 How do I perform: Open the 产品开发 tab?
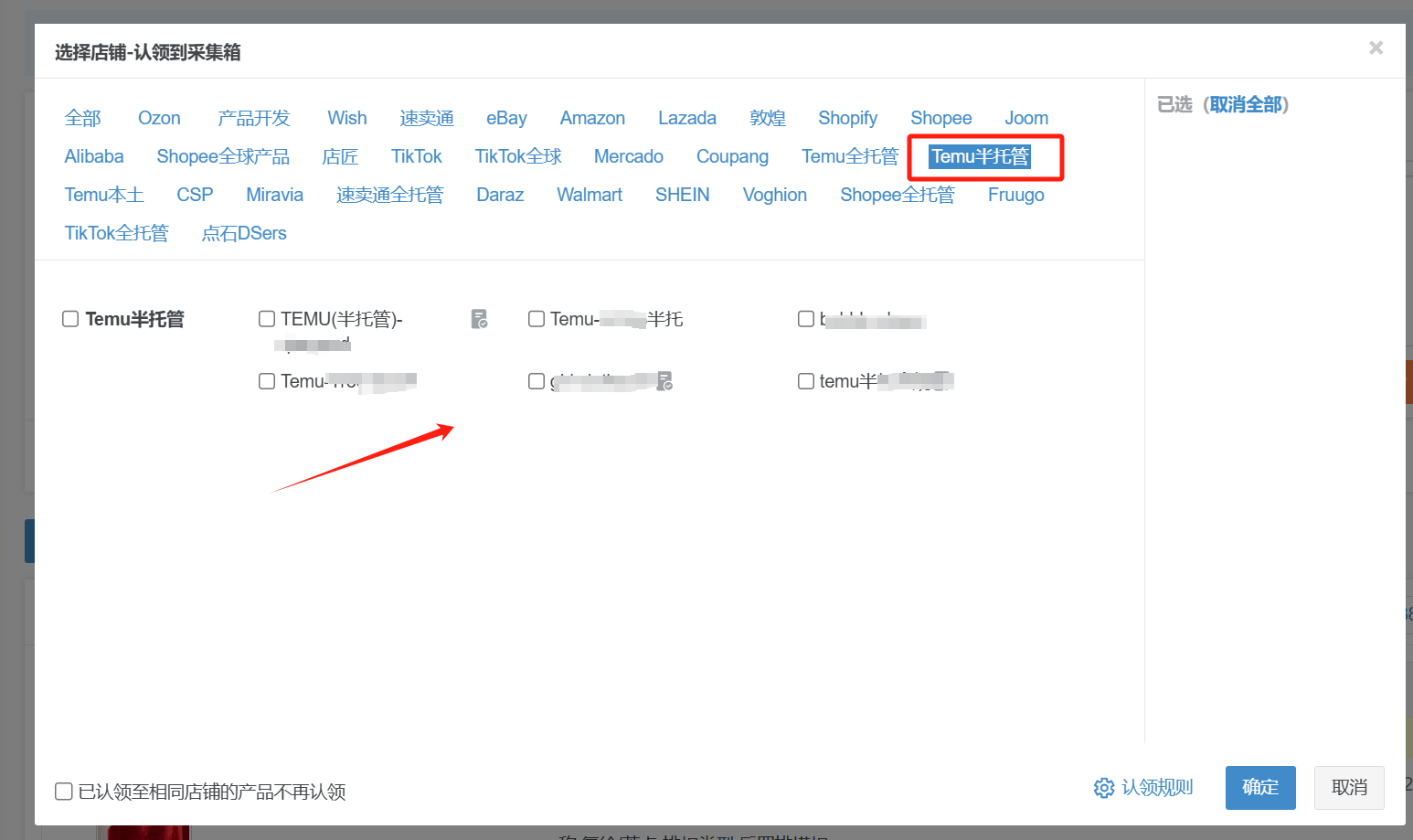click(x=254, y=118)
